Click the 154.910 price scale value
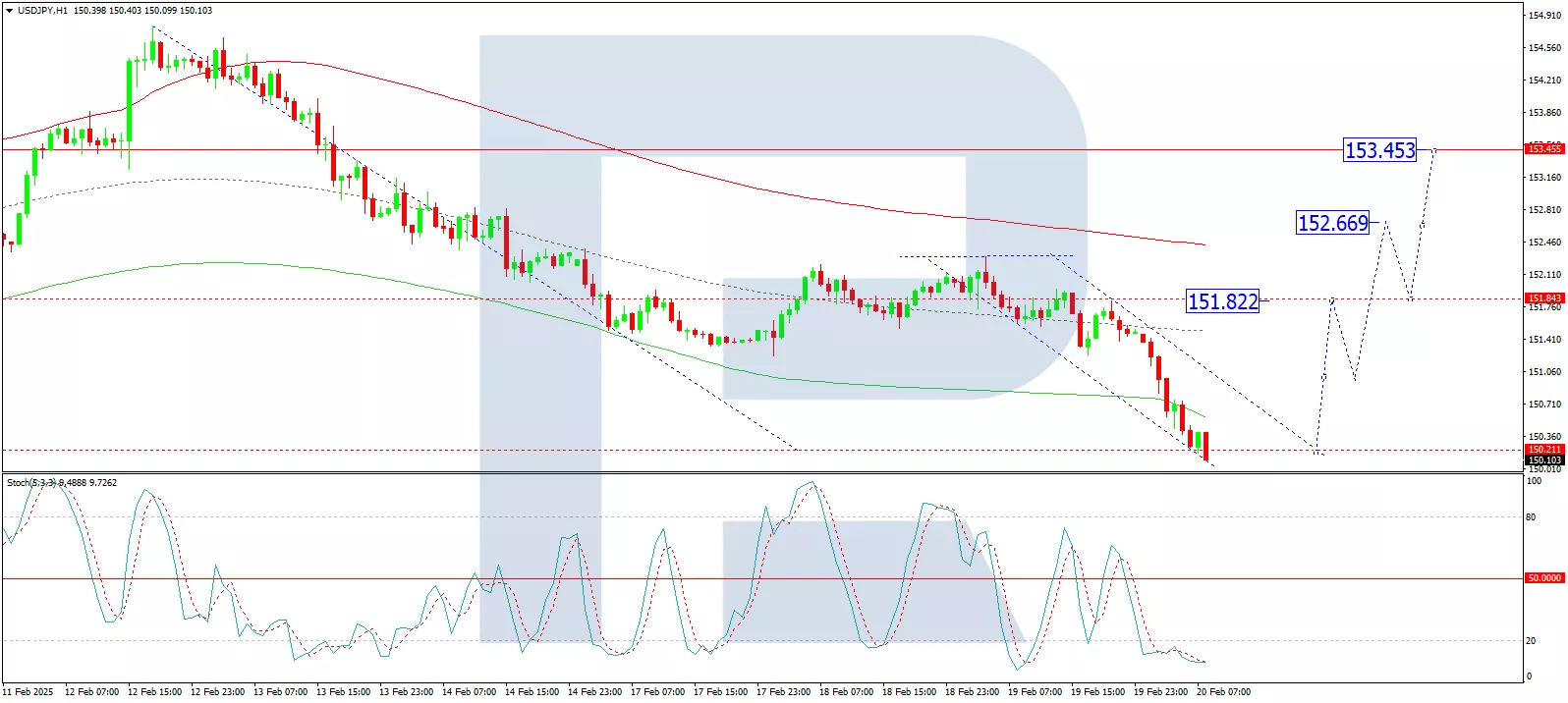Screen dimensions: 1568x703 (1544, 16)
